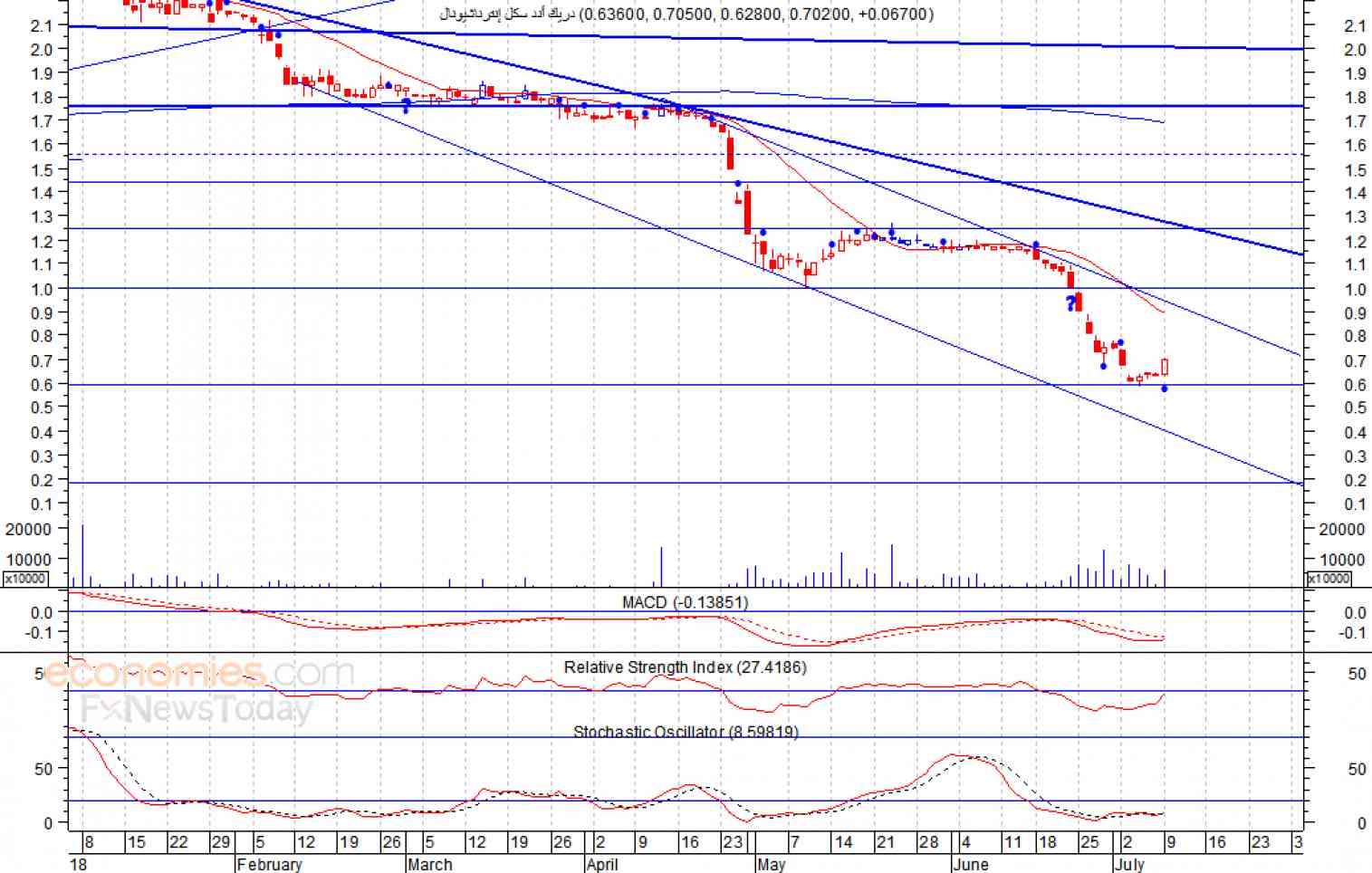The image size is (1372, 873).
Task: Click the blue question mark marker on chart
Action: click(1070, 303)
